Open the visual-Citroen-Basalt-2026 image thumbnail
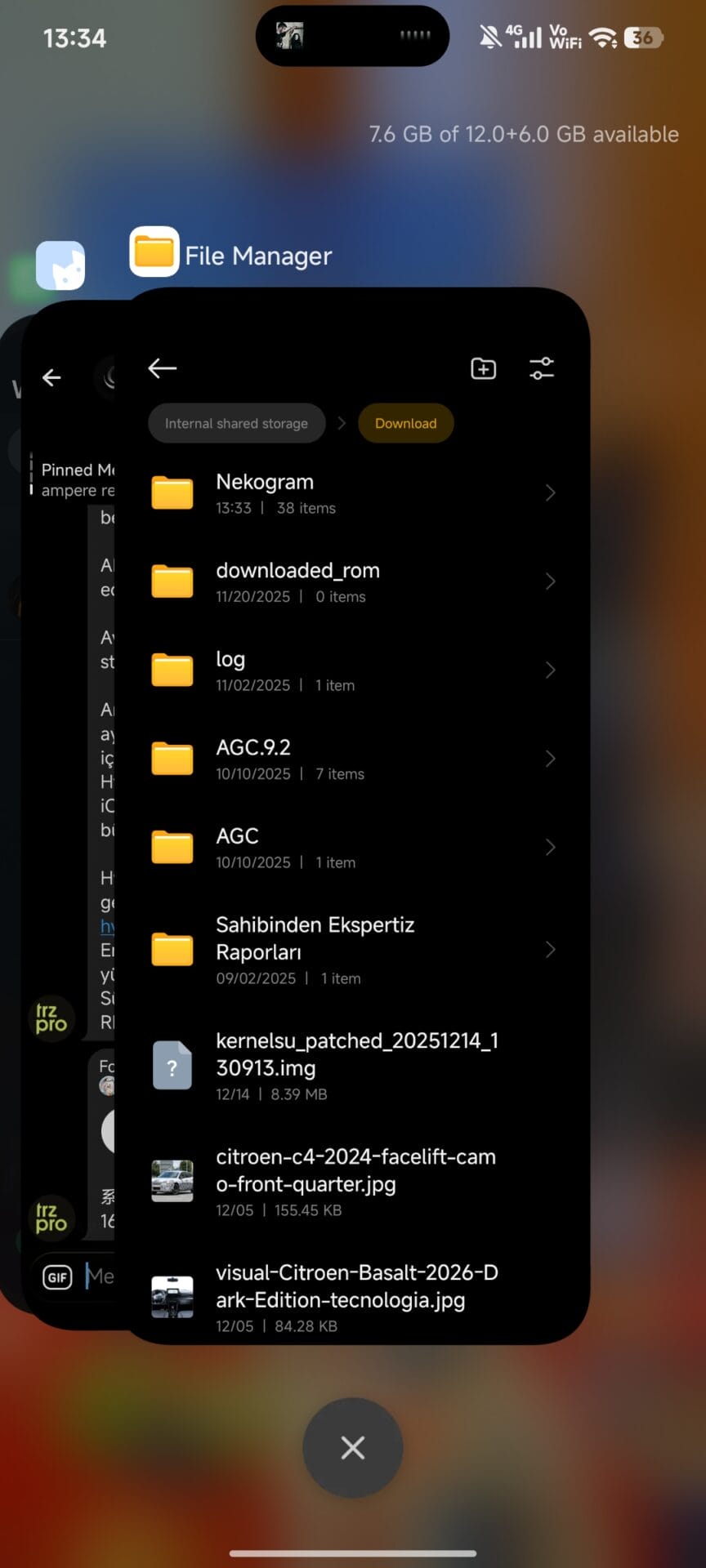This screenshot has height=1568, width=706. [172, 1297]
